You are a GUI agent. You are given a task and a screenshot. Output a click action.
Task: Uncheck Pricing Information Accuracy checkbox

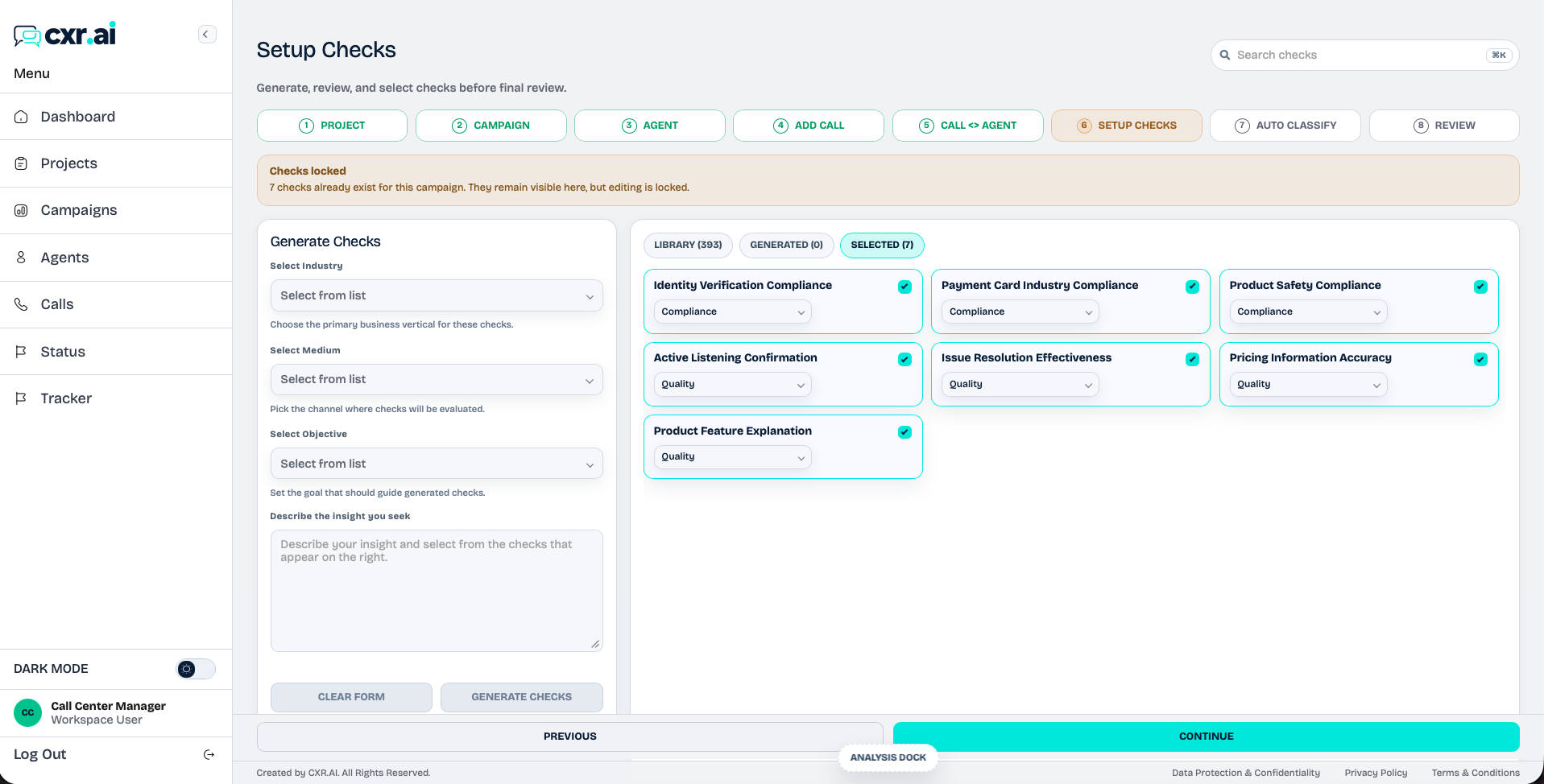[1480, 359]
